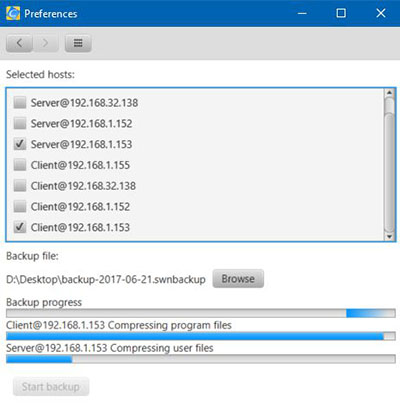Click the scroll down arrow of hosts list
The image size is (400, 408).
pos(389,236)
